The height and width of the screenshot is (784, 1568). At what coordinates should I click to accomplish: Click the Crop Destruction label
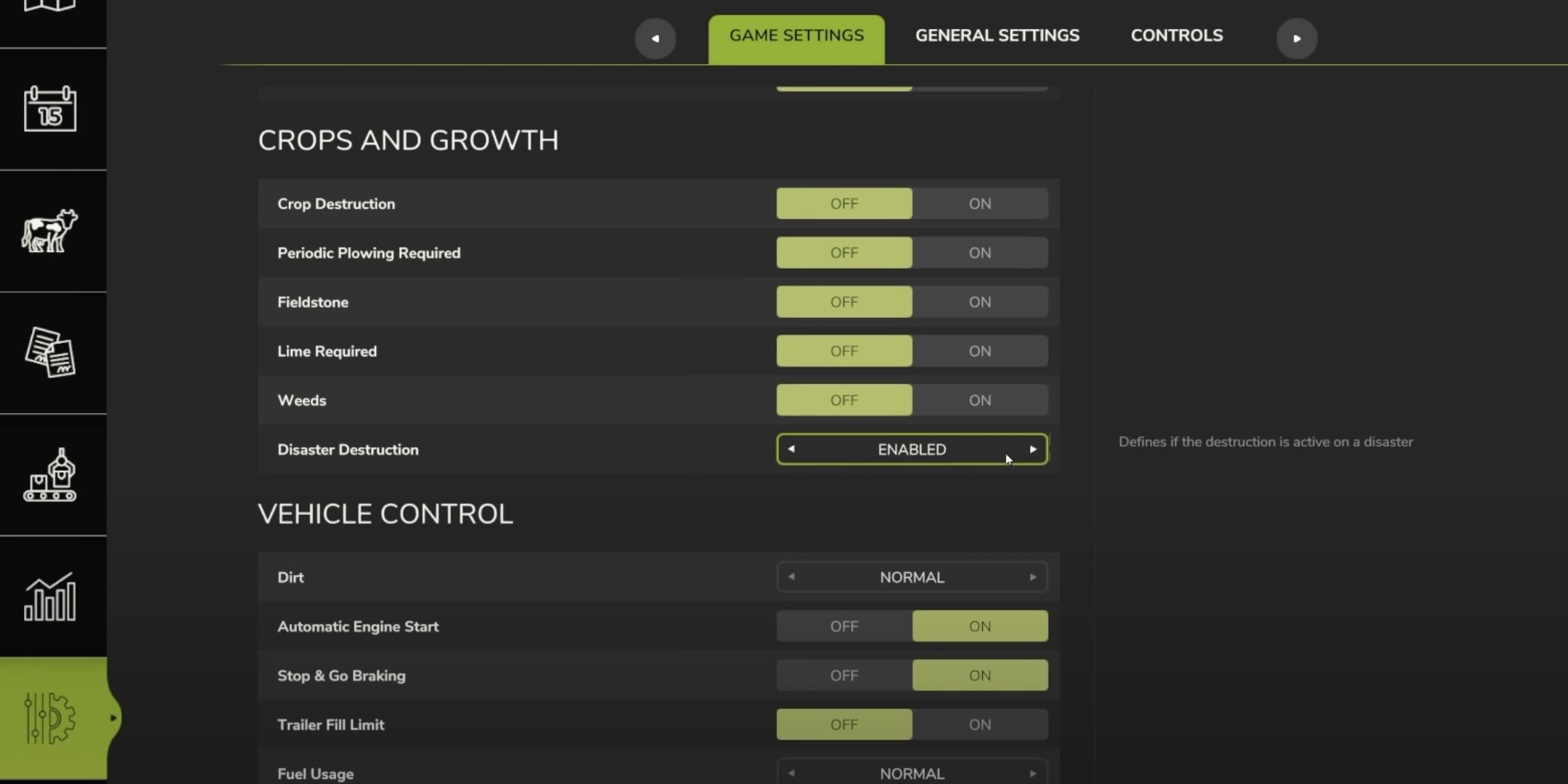point(336,204)
